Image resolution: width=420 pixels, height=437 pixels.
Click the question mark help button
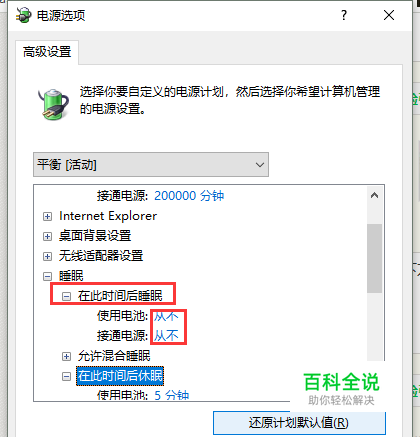344,15
